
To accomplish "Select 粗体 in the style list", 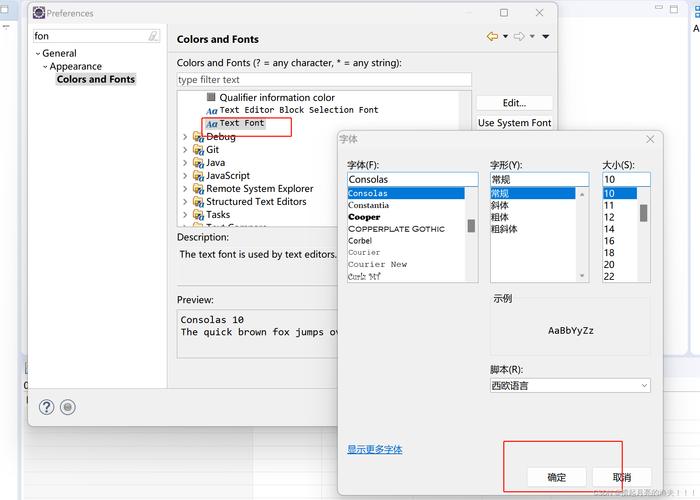I will point(500,217).
